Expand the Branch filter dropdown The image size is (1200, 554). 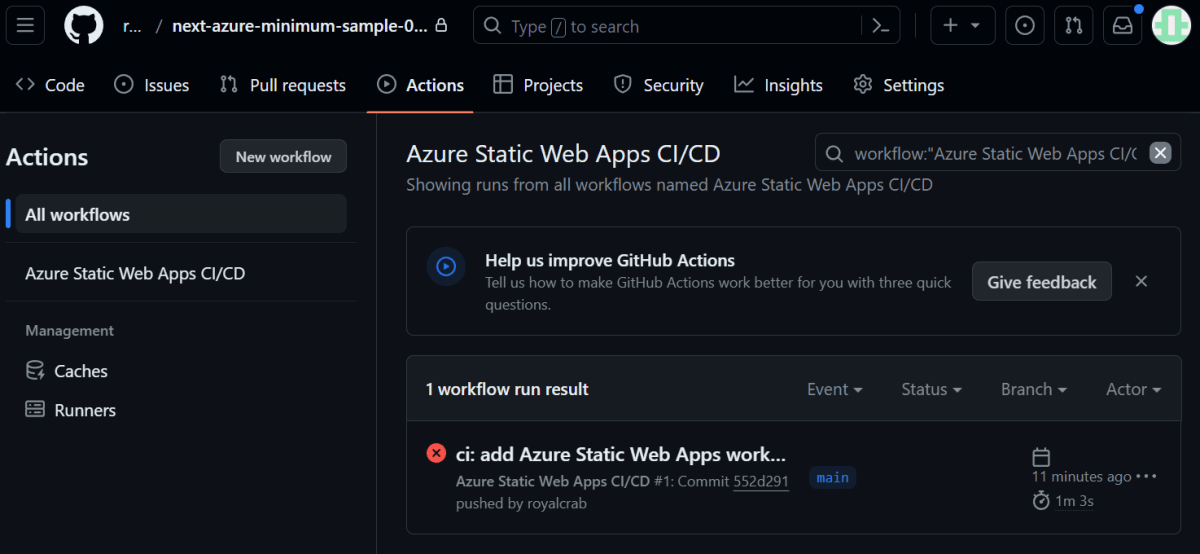[x=1033, y=389]
